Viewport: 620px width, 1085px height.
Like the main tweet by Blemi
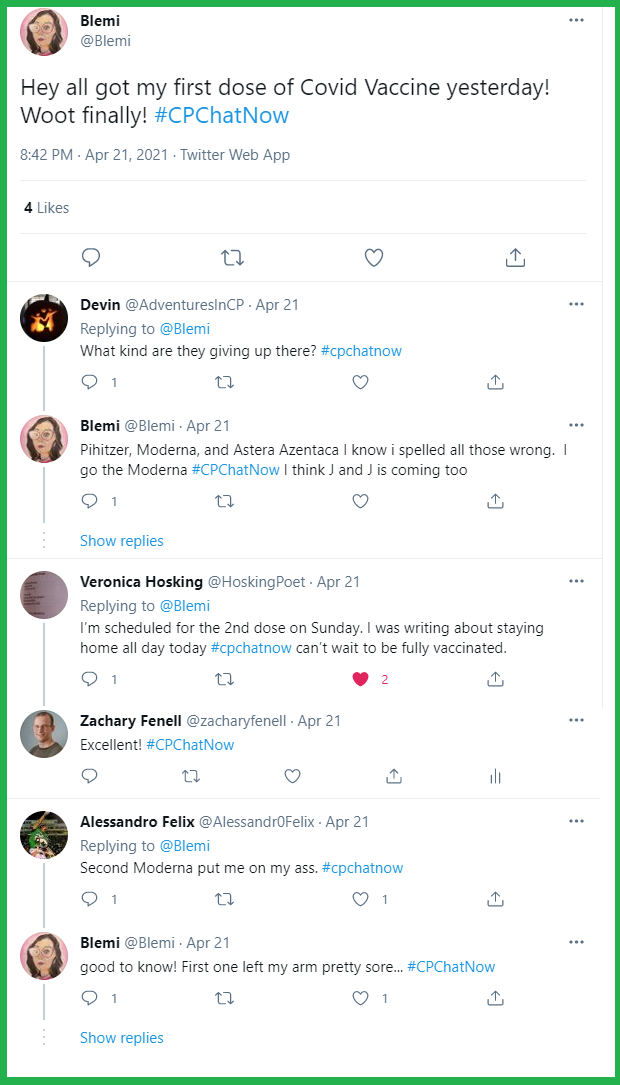[x=373, y=258]
